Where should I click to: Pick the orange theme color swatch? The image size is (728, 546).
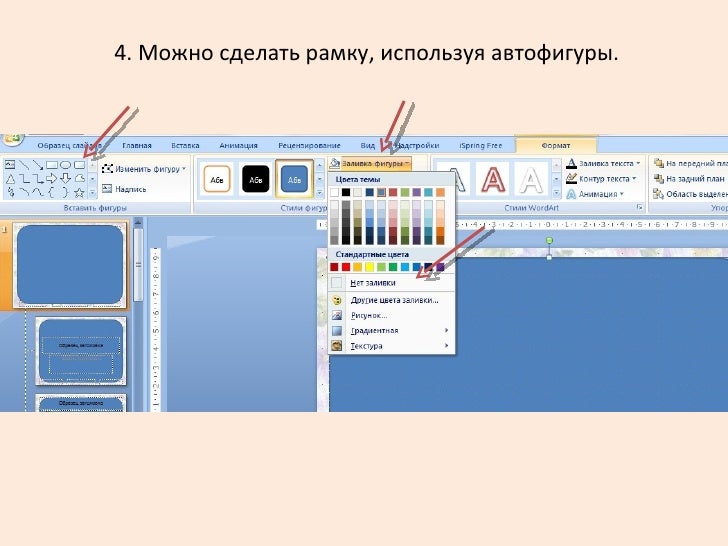pos(440,192)
